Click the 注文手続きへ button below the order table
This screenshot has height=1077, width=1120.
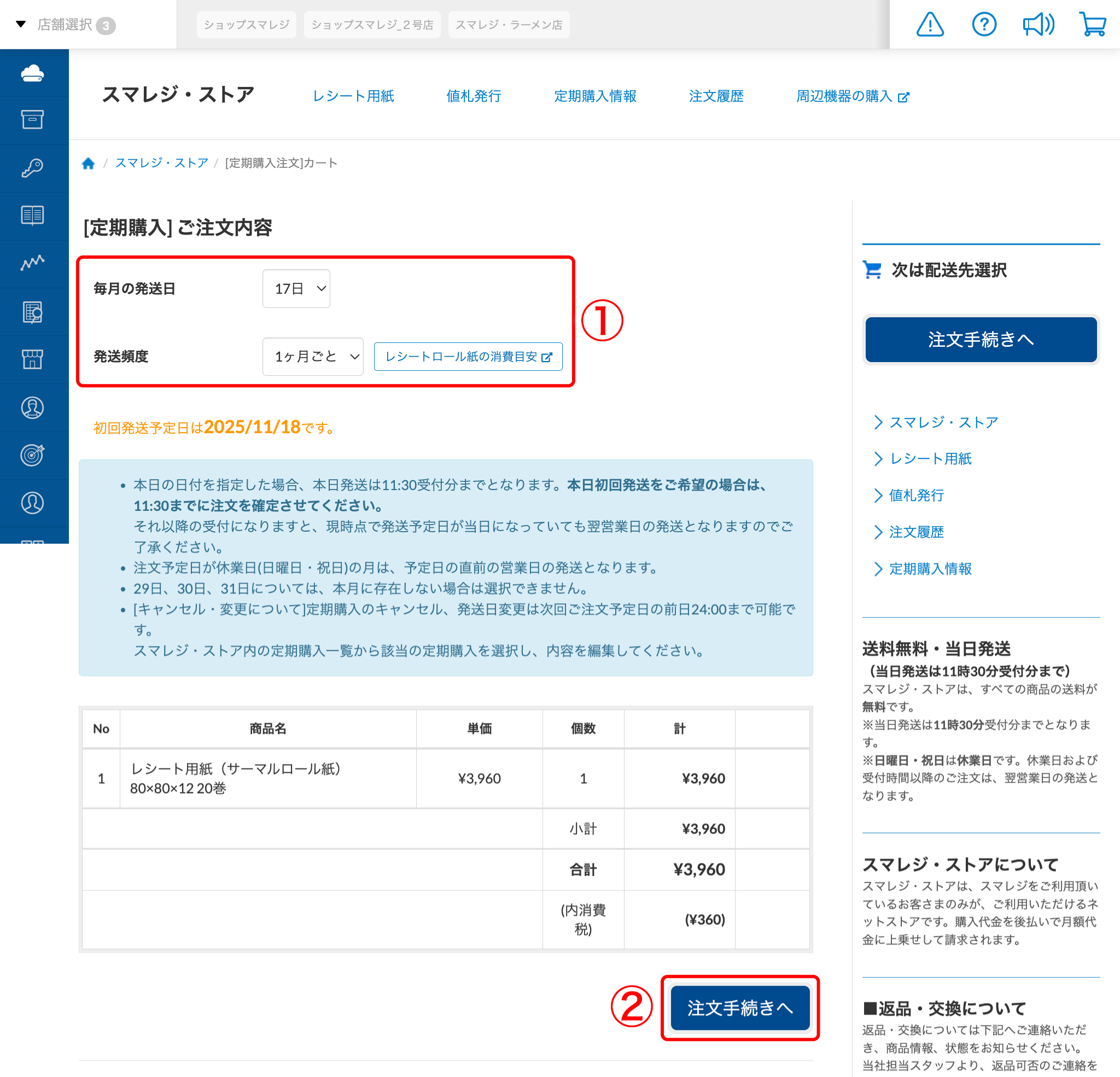point(740,1008)
